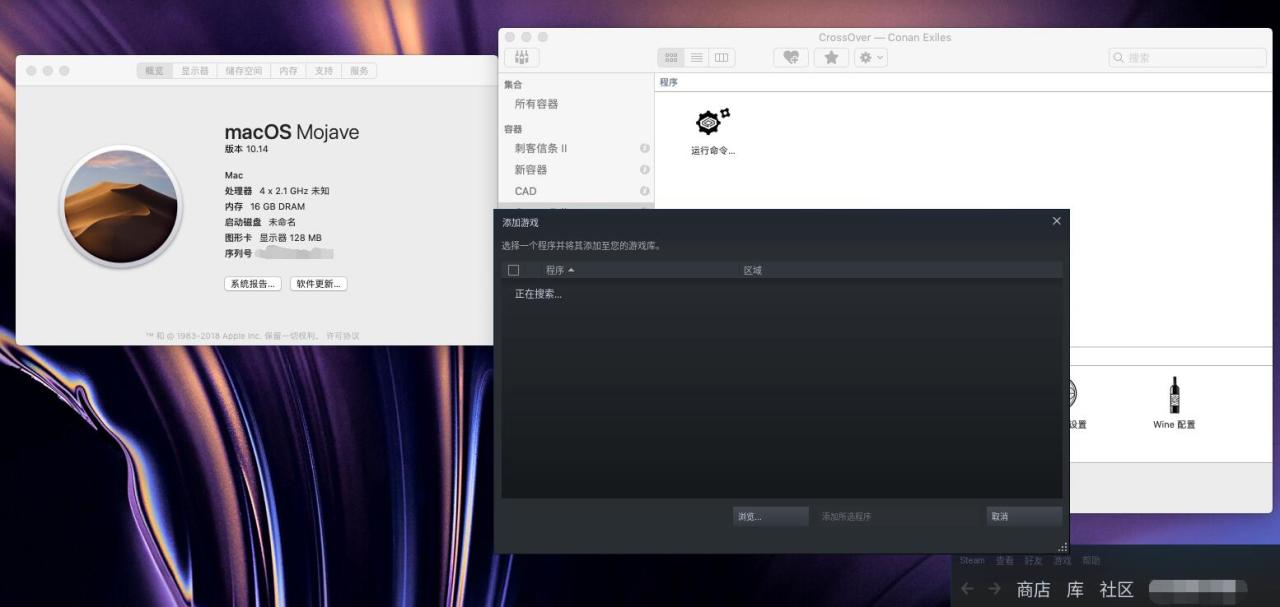This screenshot has width=1280, height=607.
Task: Click the 处理器 4 x 2.1 GHz text
Action: [277, 191]
